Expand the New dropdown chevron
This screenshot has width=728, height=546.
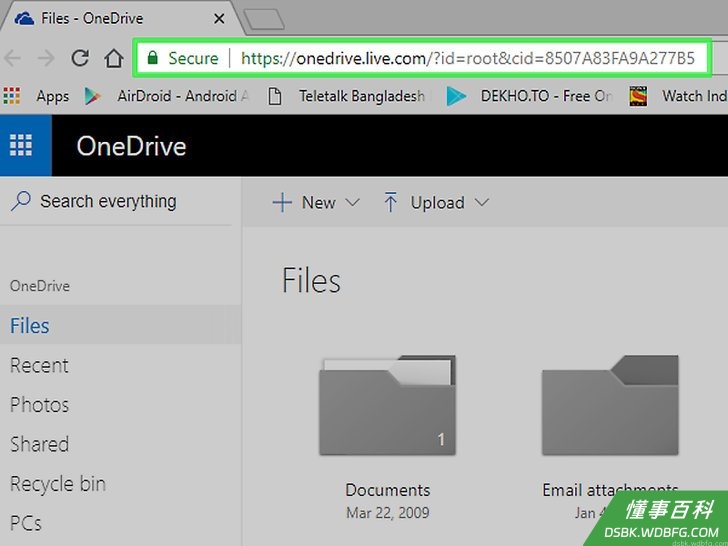(x=352, y=202)
